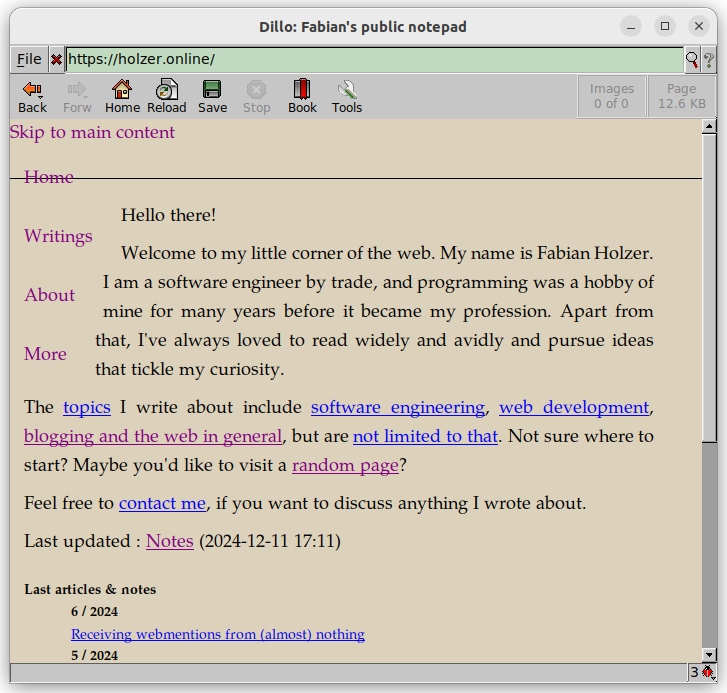The width and height of the screenshot is (727, 693).
Task: Click the scrollbar up arrow
Action: pos(709,127)
